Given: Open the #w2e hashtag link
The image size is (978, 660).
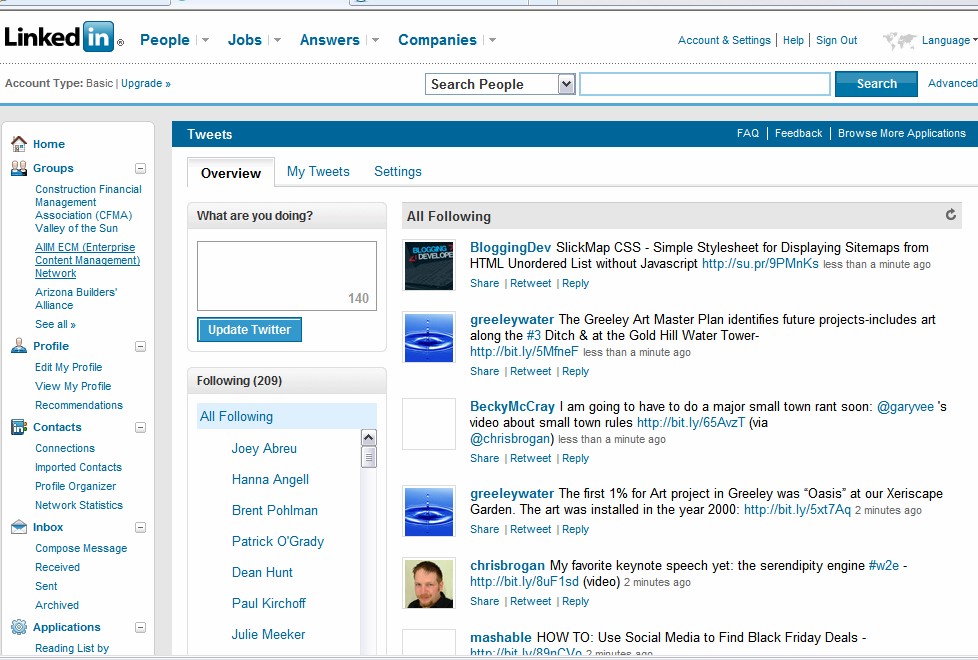Looking at the screenshot, I should [x=884, y=565].
